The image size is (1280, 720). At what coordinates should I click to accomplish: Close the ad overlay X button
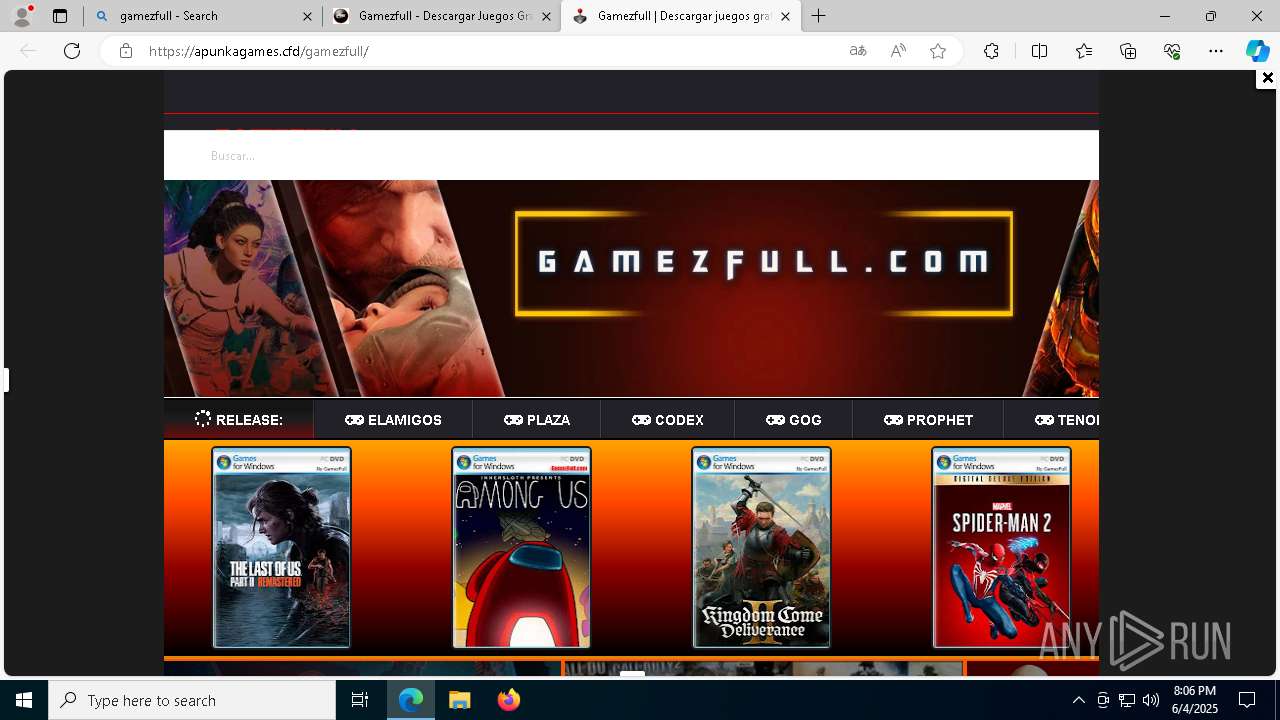tap(1267, 78)
